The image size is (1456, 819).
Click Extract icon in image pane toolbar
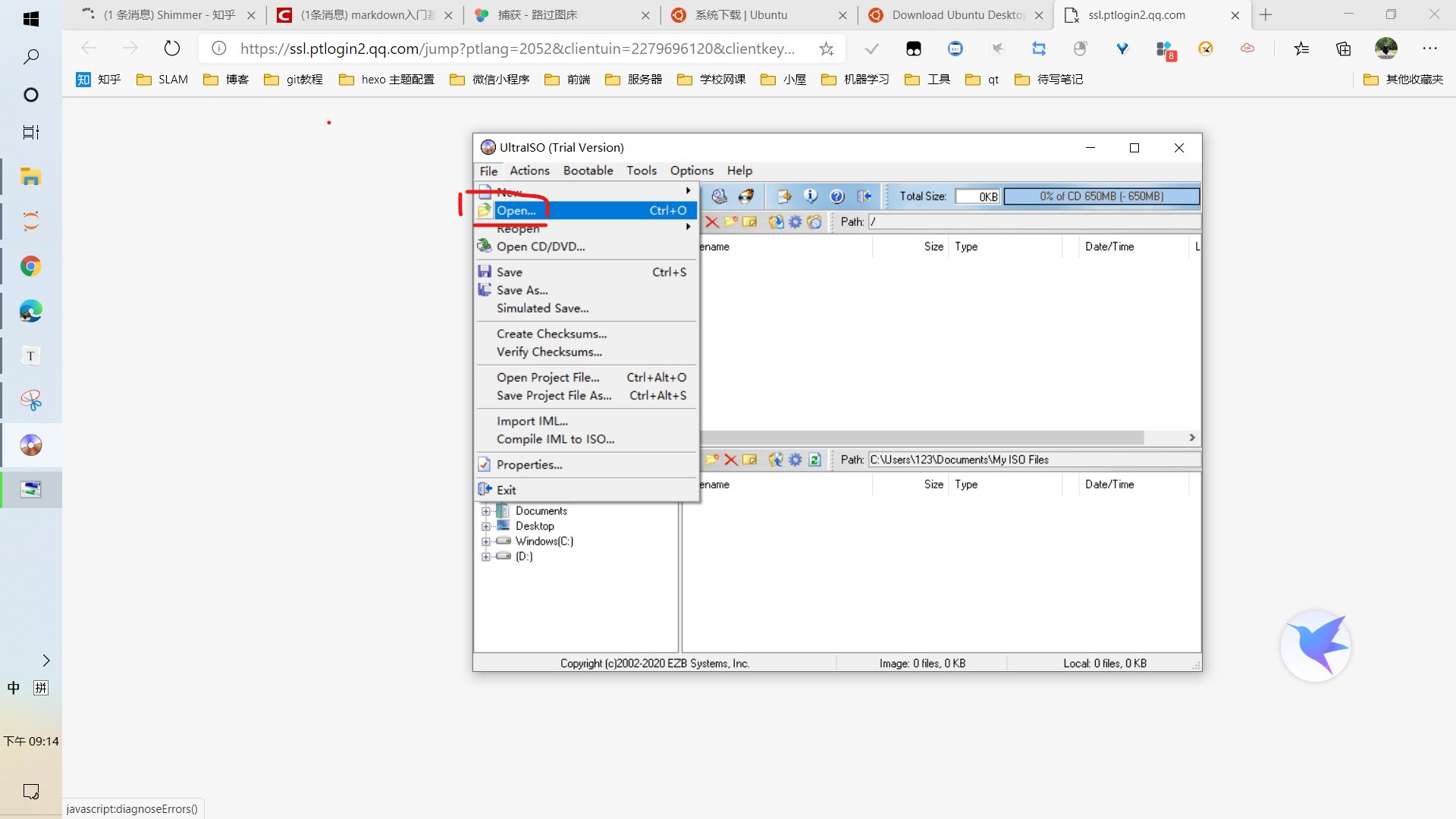(776, 221)
